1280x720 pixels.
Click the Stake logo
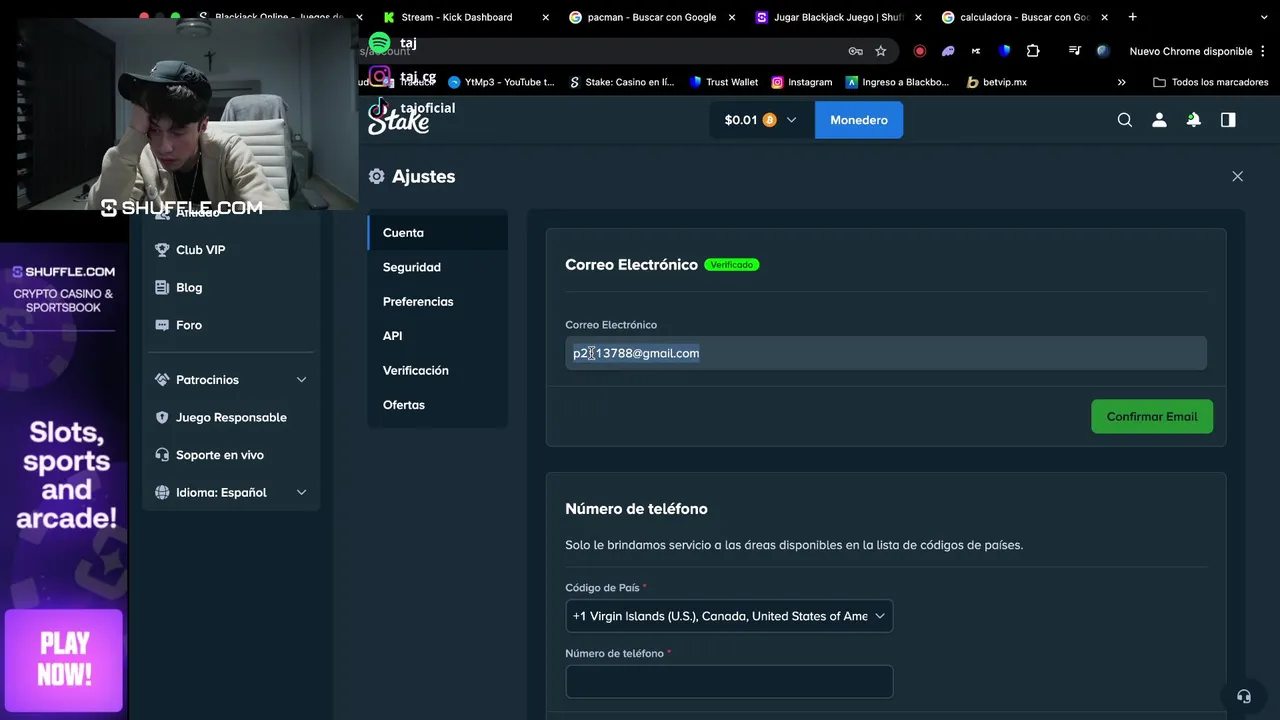398,121
